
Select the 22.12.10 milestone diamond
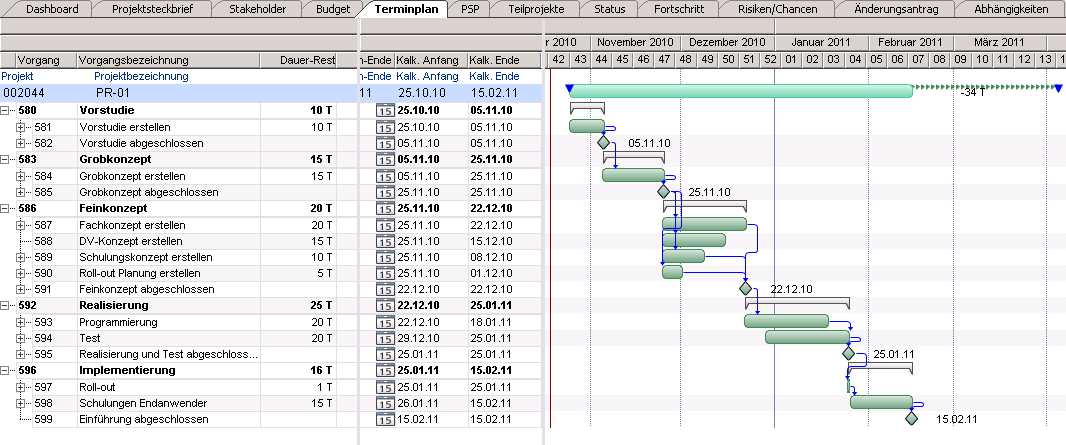pyautogui.click(x=746, y=289)
